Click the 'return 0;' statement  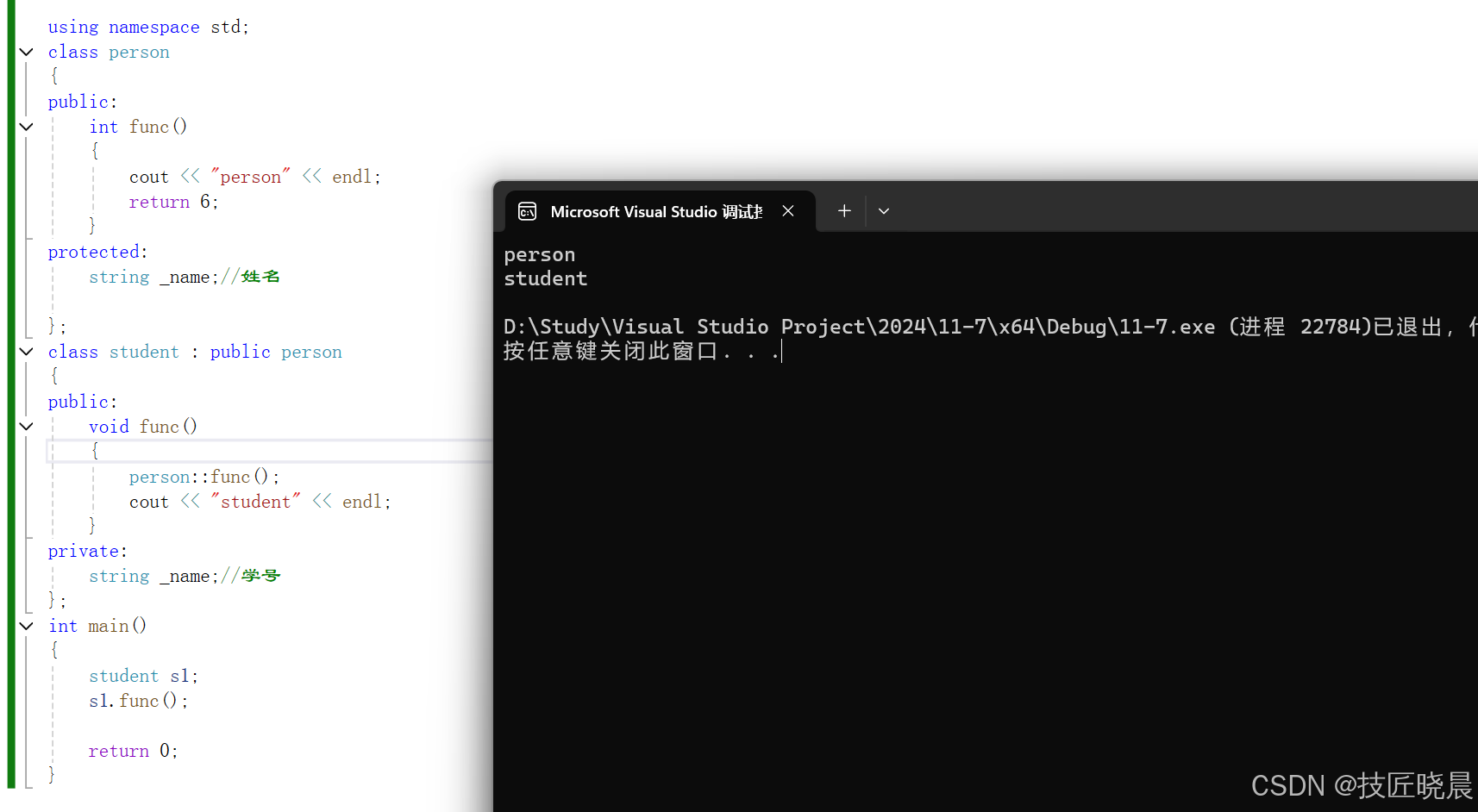(133, 751)
